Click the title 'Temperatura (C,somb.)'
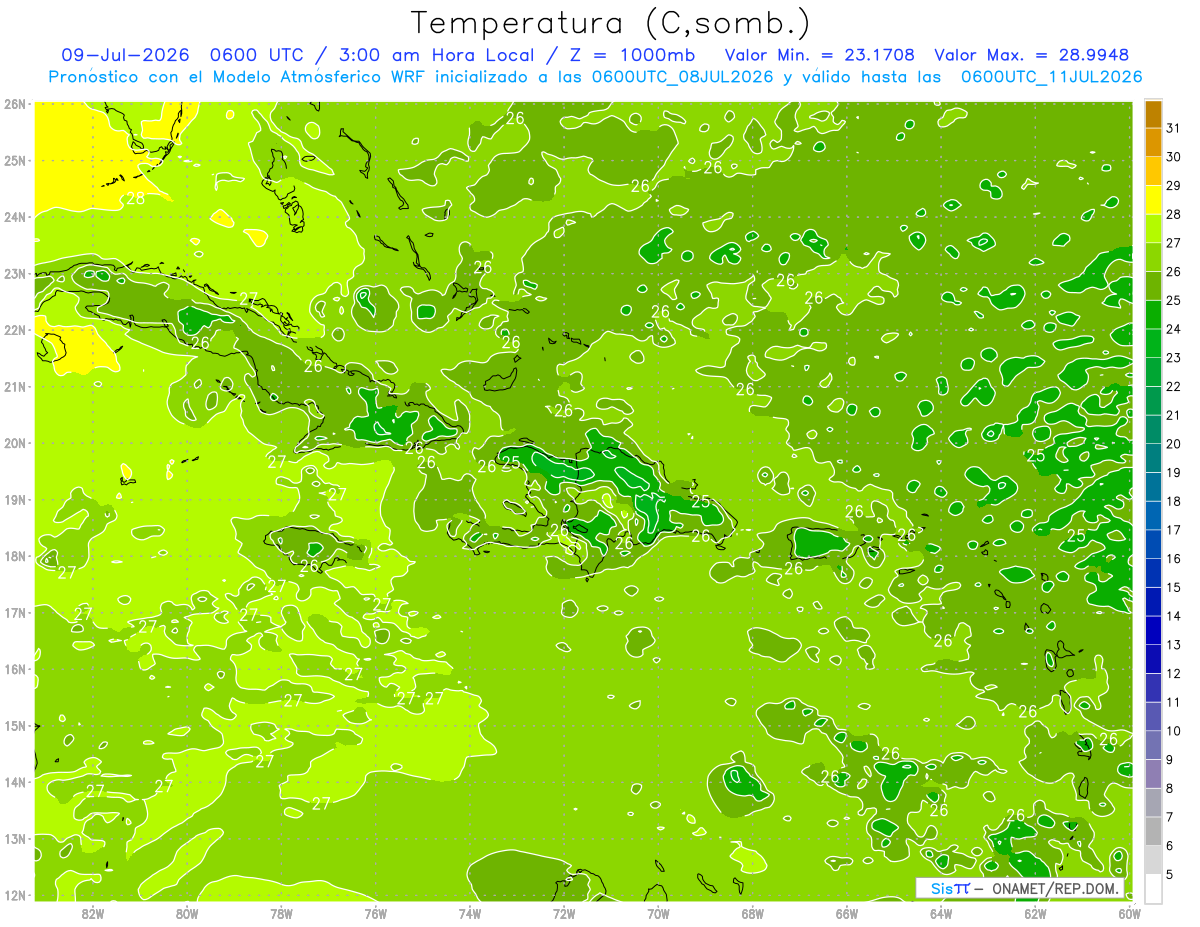The image size is (1200, 927). pos(611,23)
